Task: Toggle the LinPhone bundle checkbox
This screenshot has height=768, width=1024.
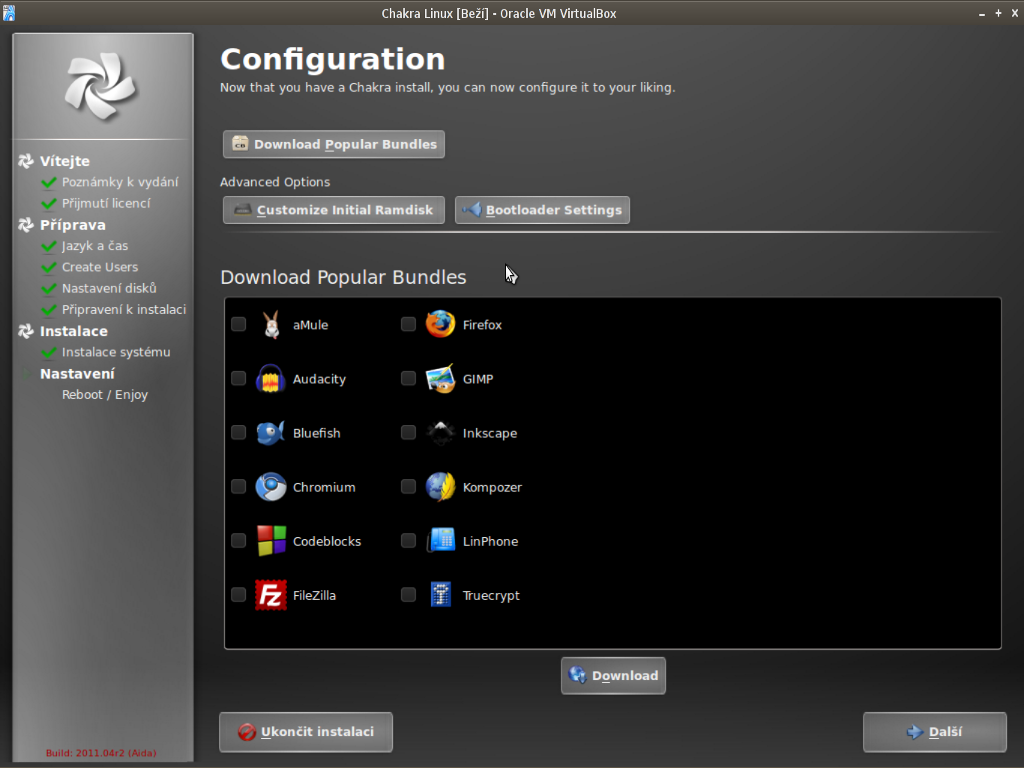Action: pos(408,541)
